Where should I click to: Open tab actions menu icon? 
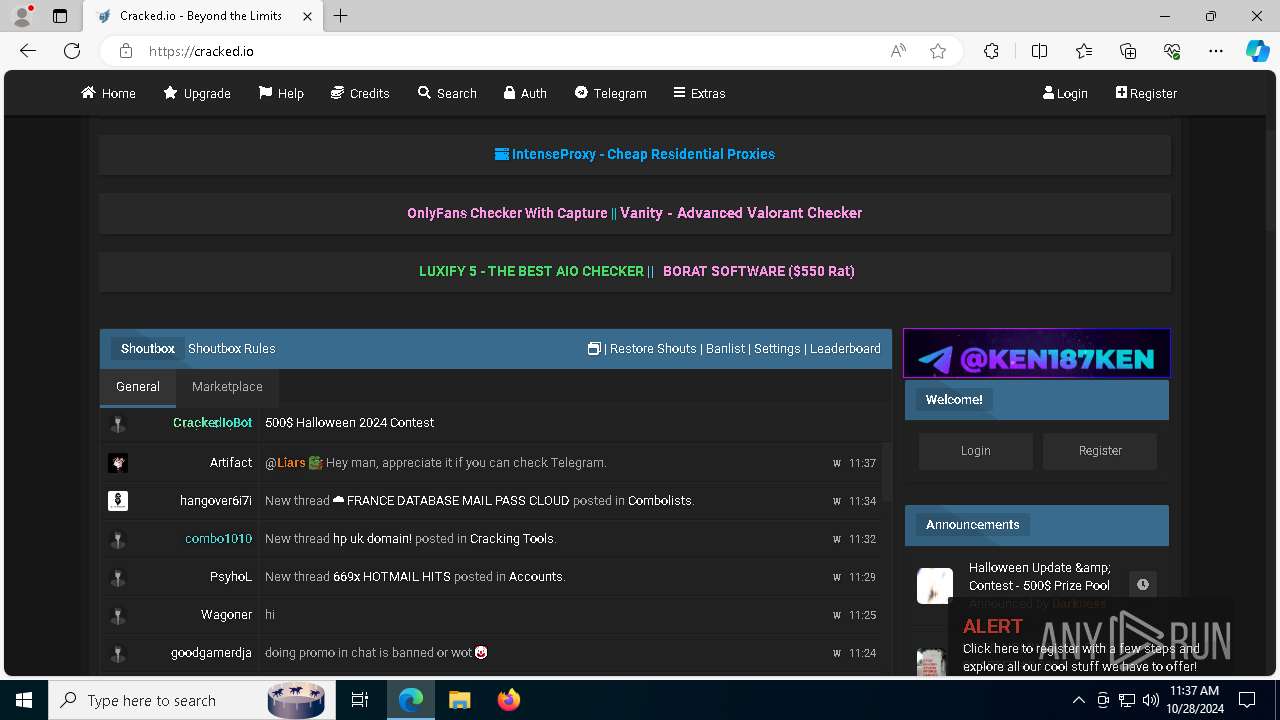[x=60, y=16]
